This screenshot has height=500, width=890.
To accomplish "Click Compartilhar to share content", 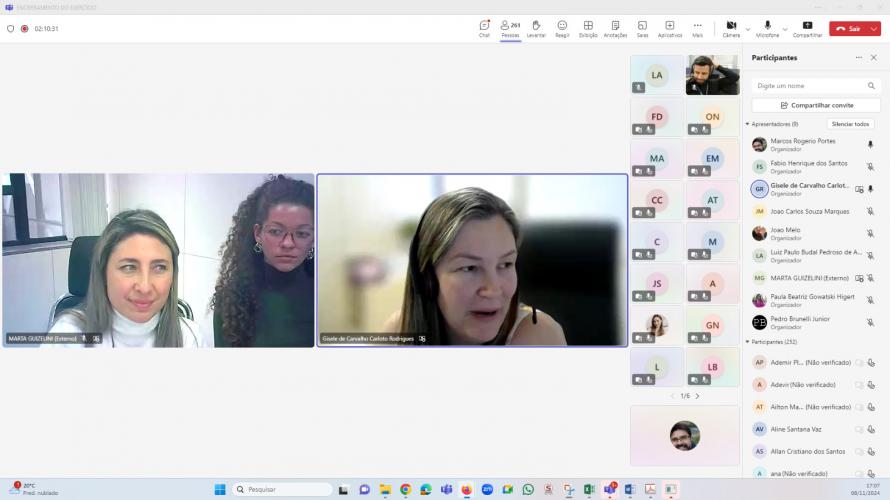I will click(807, 28).
